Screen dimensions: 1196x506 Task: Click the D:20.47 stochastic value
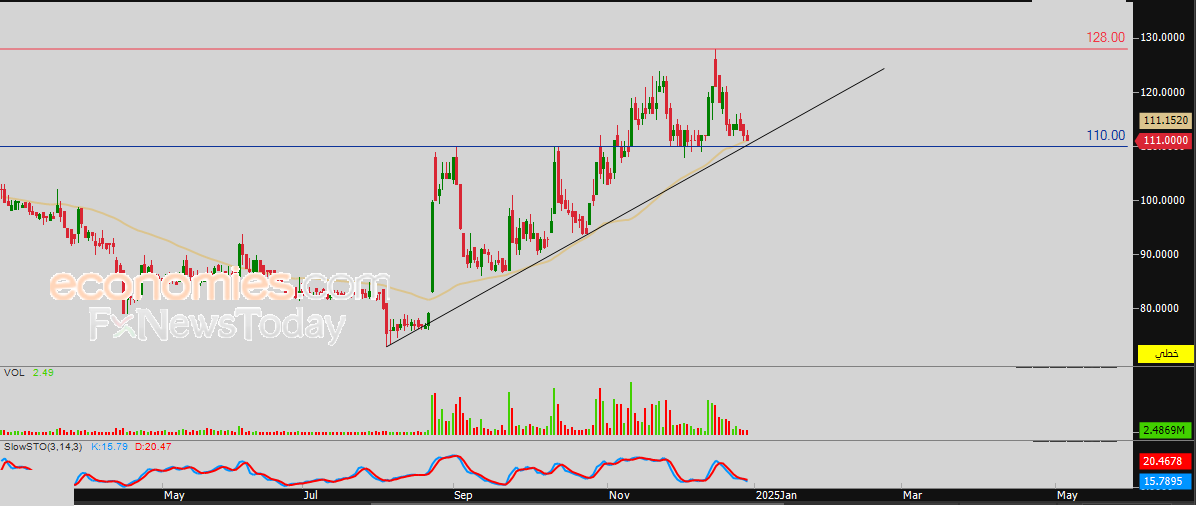point(151,446)
